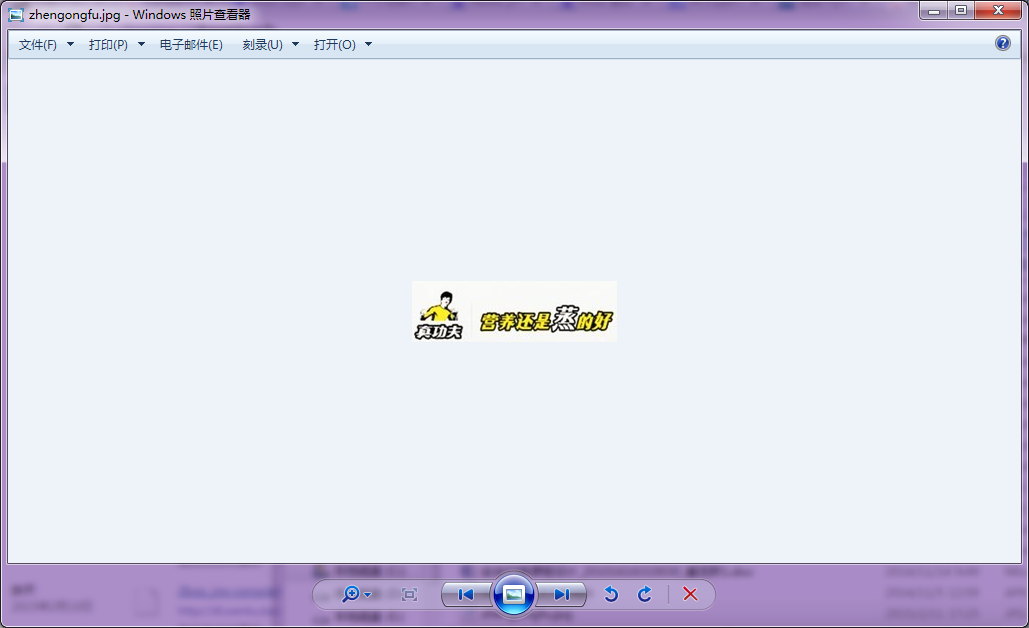Click the blue help question mark icon

[x=1003, y=43]
